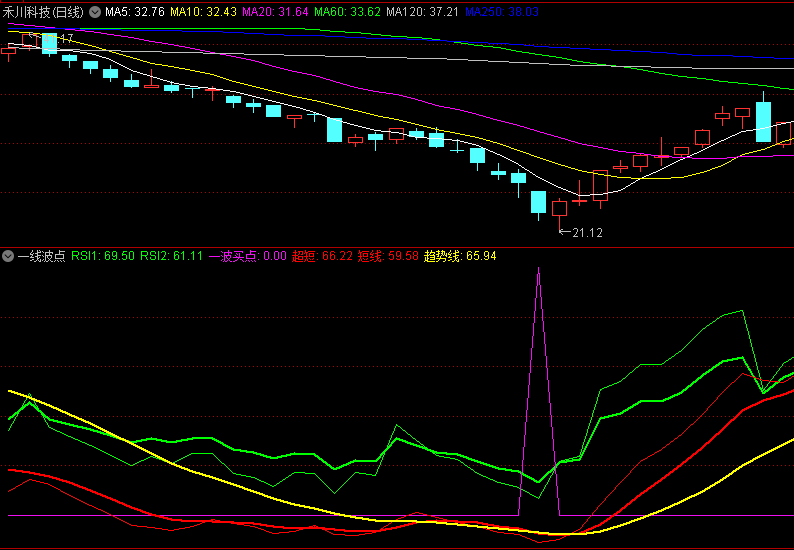Click the MA5: 32.76 label
The width and height of the screenshot is (794, 550).
(x=135, y=12)
